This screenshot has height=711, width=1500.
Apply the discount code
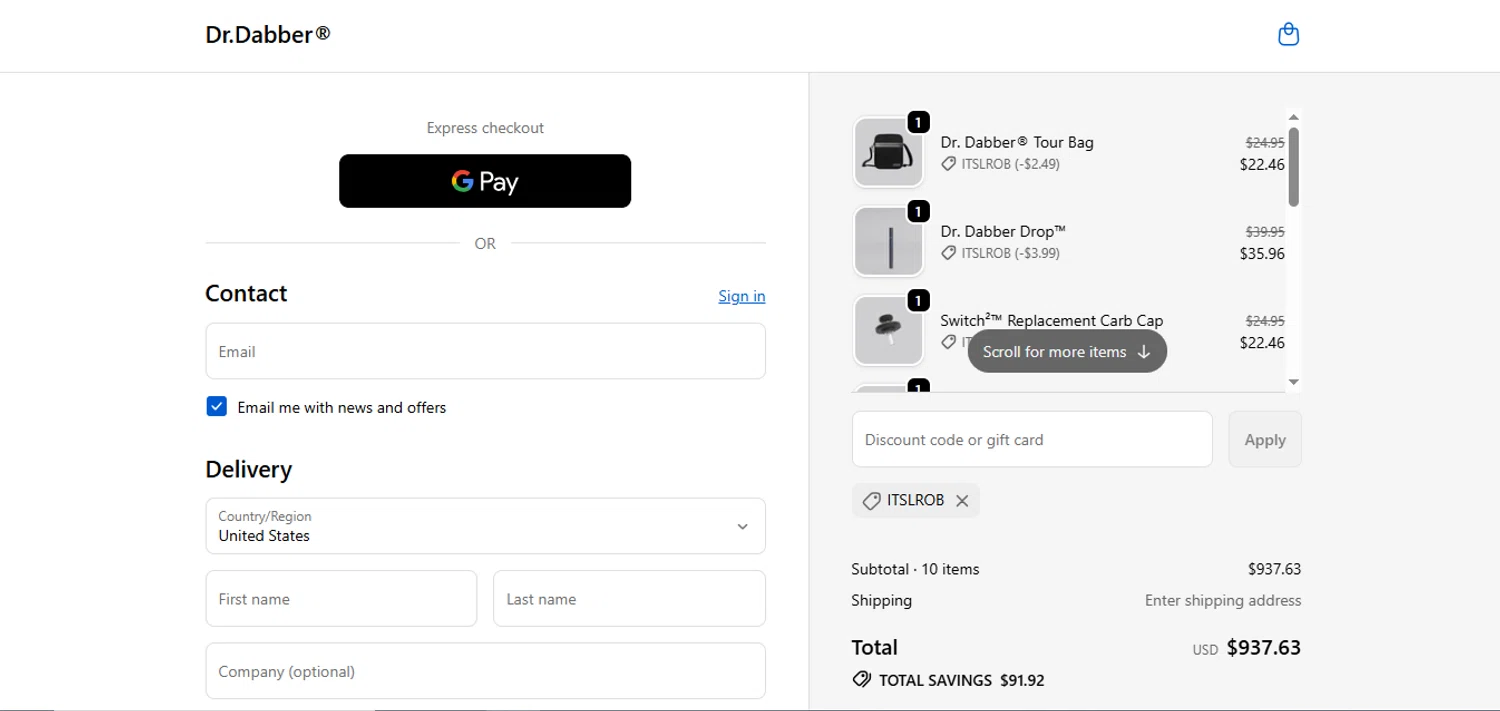(x=1265, y=439)
